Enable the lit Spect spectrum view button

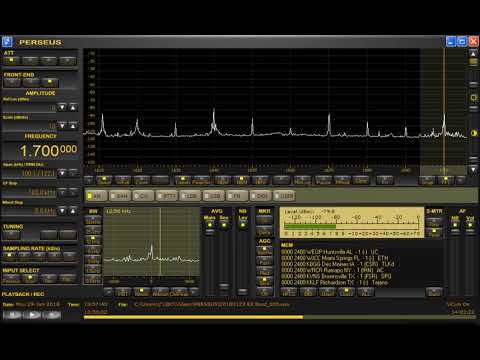(104, 180)
